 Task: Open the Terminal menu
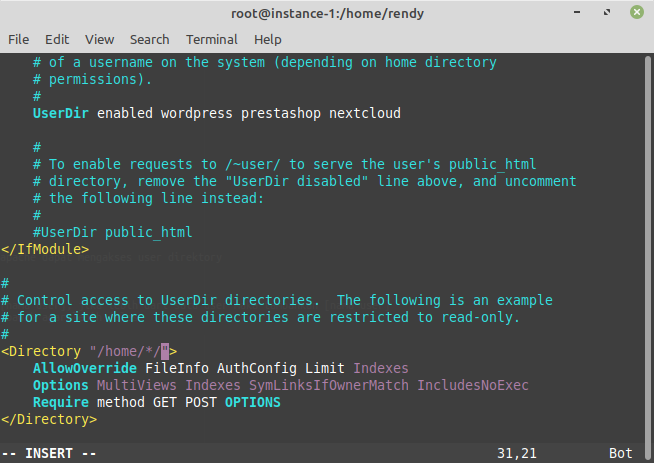(x=211, y=40)
